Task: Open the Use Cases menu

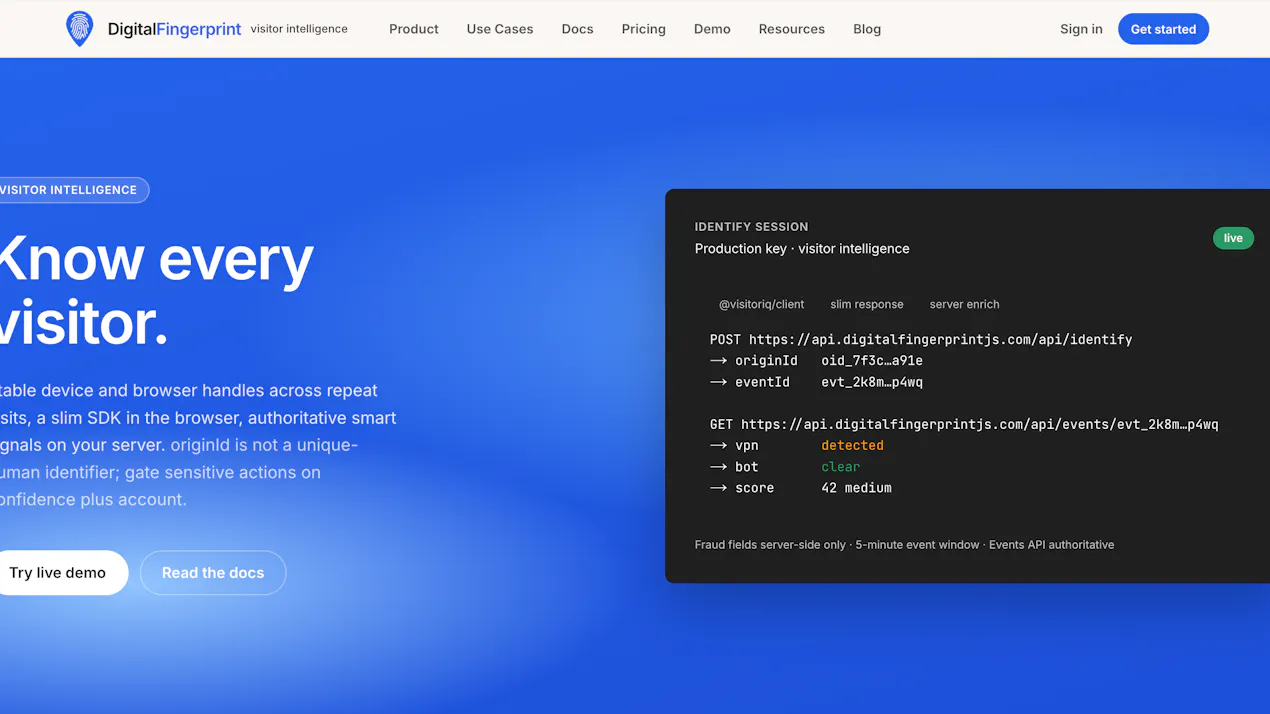Action: 500,29
